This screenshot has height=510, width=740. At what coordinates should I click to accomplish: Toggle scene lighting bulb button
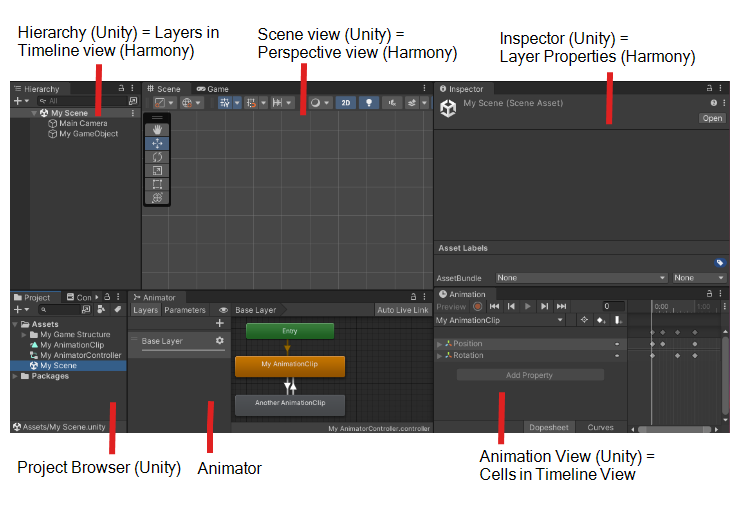pos(369,103)
